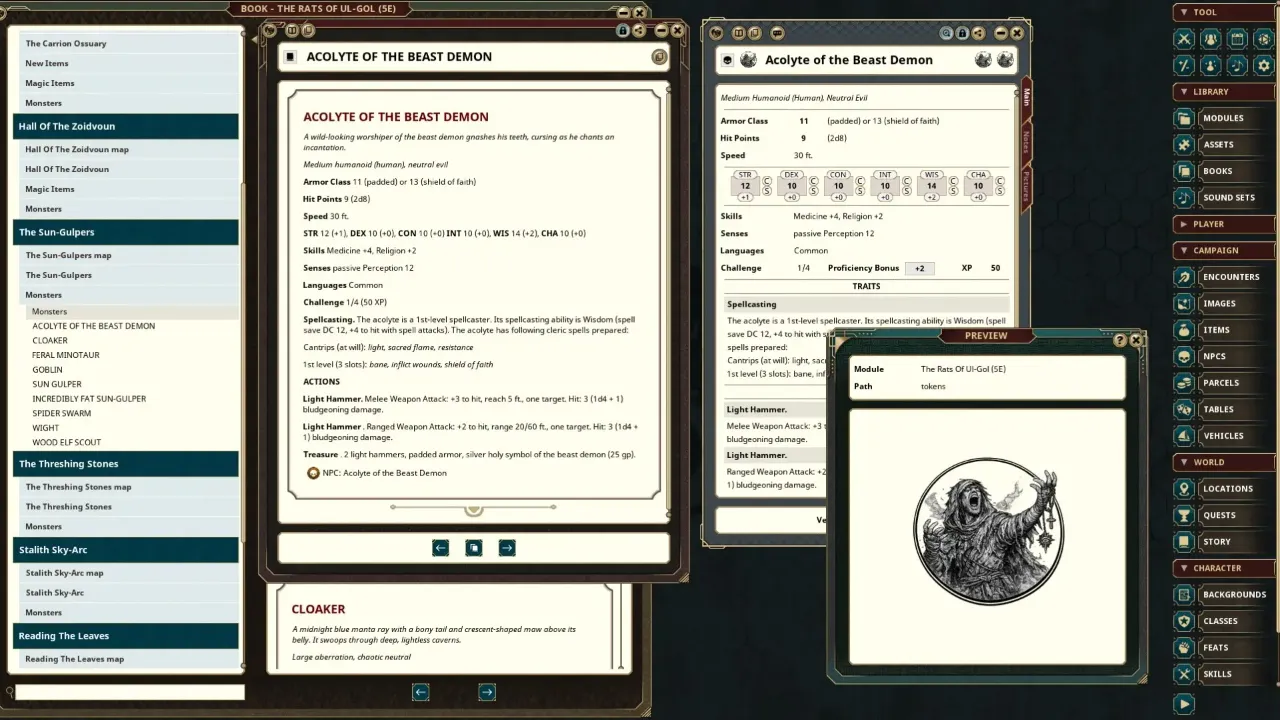Image resolution: width=1280 pixels, height=720 pixels.
Task: Click the magnifier icon in NPC sheet header
Action: point(946,33)
